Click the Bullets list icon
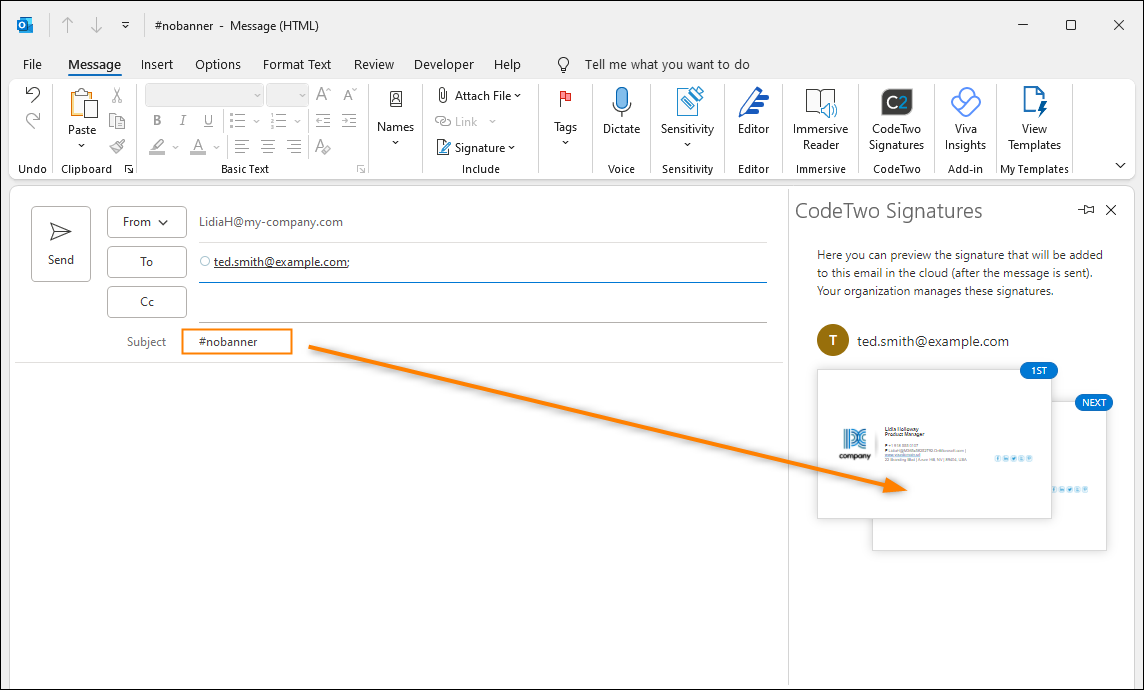Image resolution: width=1144 pixels, height=690 pixels. pyautogui.click(x=237, y=121)
